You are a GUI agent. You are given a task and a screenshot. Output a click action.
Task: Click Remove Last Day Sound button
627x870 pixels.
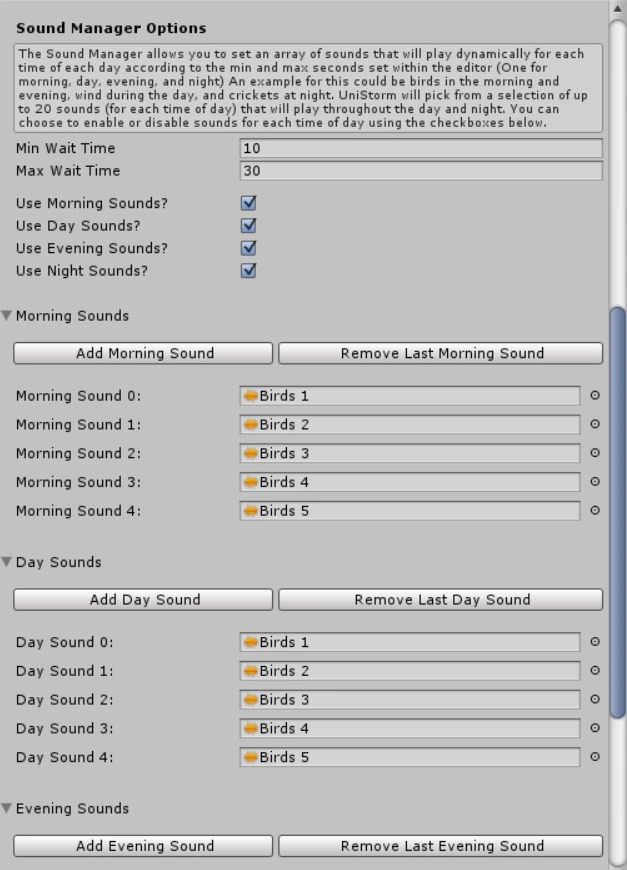441,600
